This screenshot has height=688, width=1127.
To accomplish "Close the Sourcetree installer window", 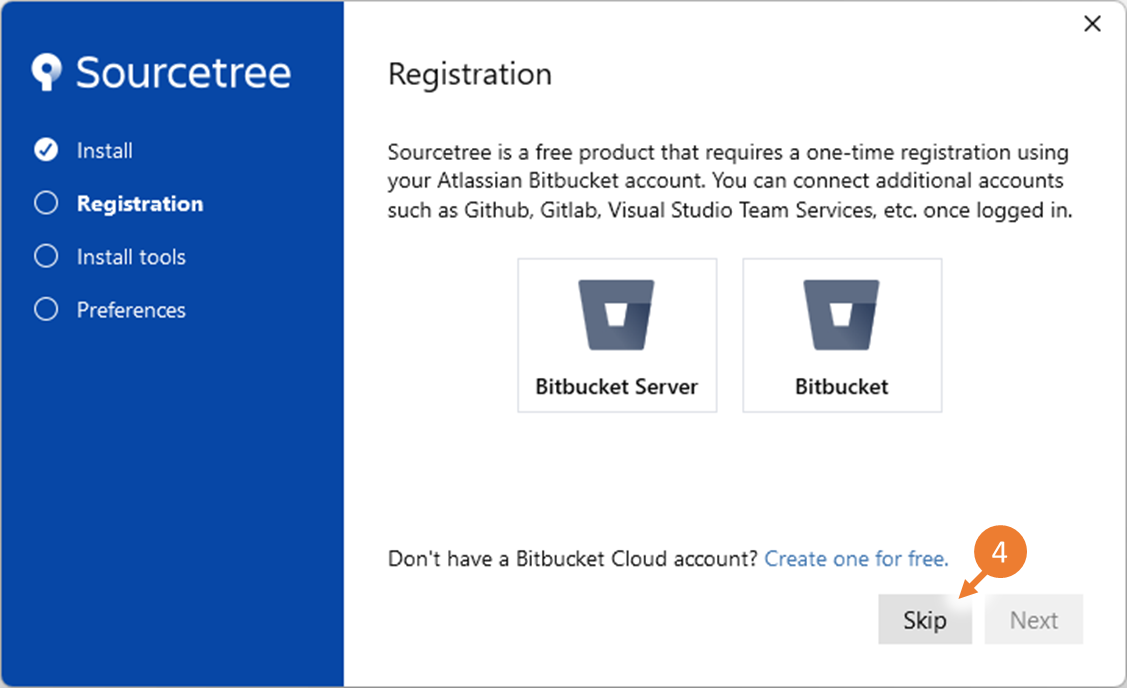I will [x=1092, y=24].
